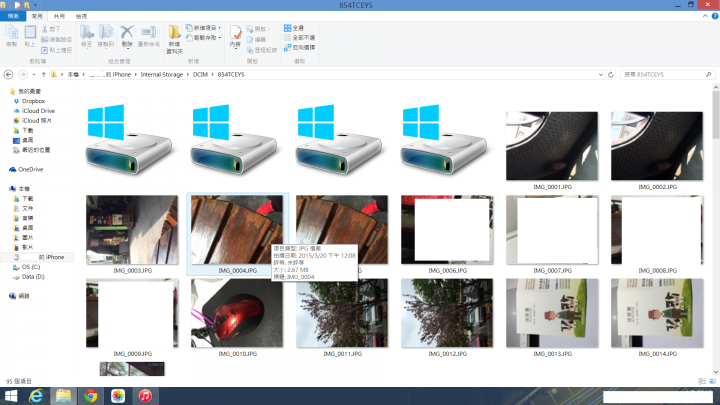
Task: Click the Forward arrow navigation button
Action: tap(22, 74)
